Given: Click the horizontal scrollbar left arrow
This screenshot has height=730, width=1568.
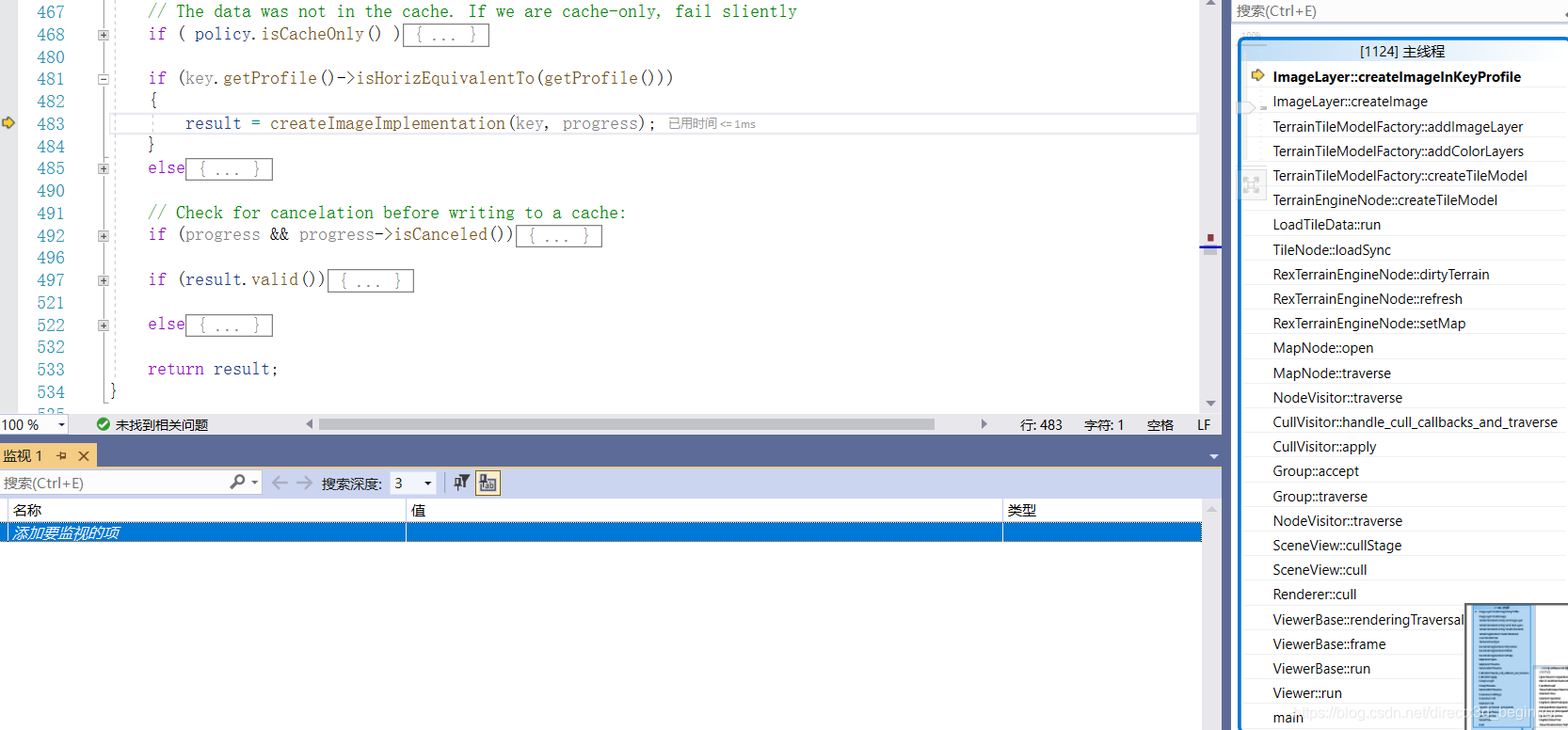Looking at the screenshot, I should pyautogui.click(x=309, y=424).
